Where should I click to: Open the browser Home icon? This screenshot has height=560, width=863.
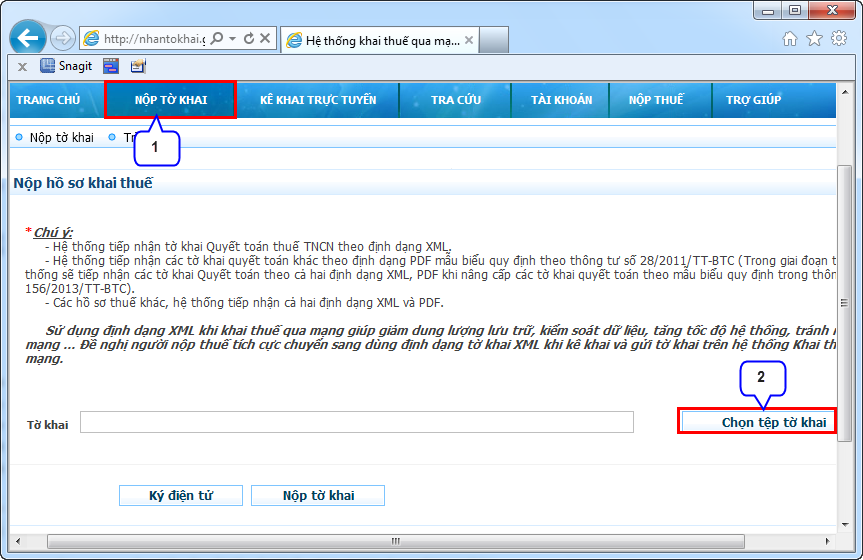click(x=790, y=39)
